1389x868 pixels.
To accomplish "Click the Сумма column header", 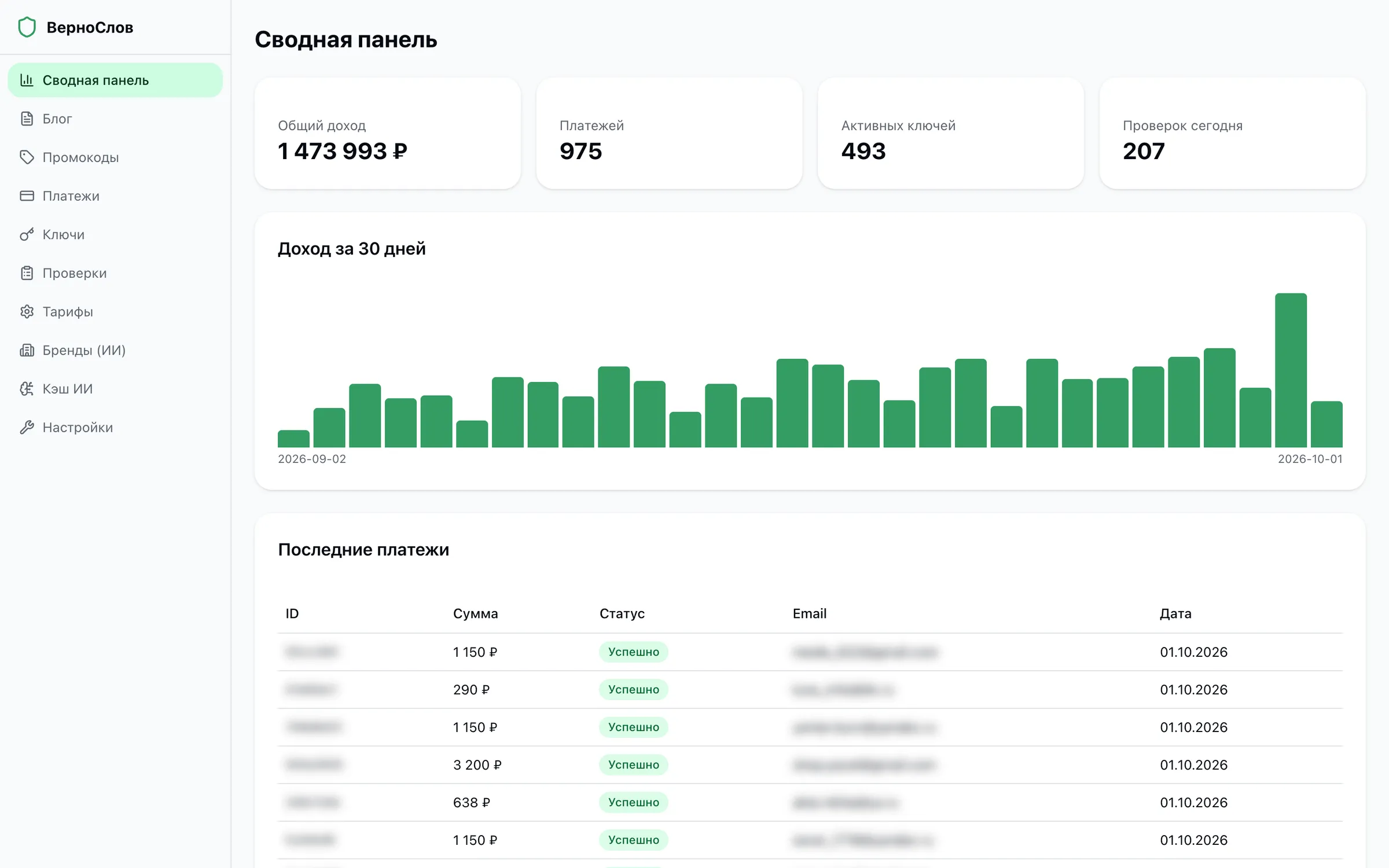I will pos(475,613).
